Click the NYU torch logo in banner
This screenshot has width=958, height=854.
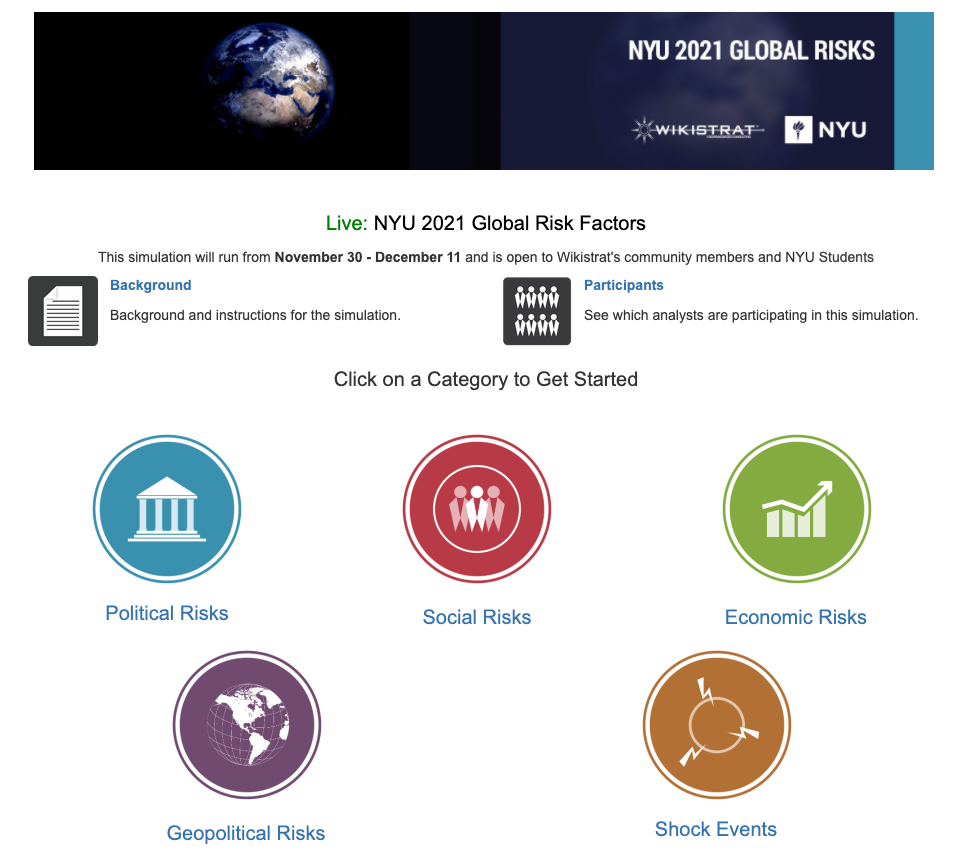click(x=825, y=130)
